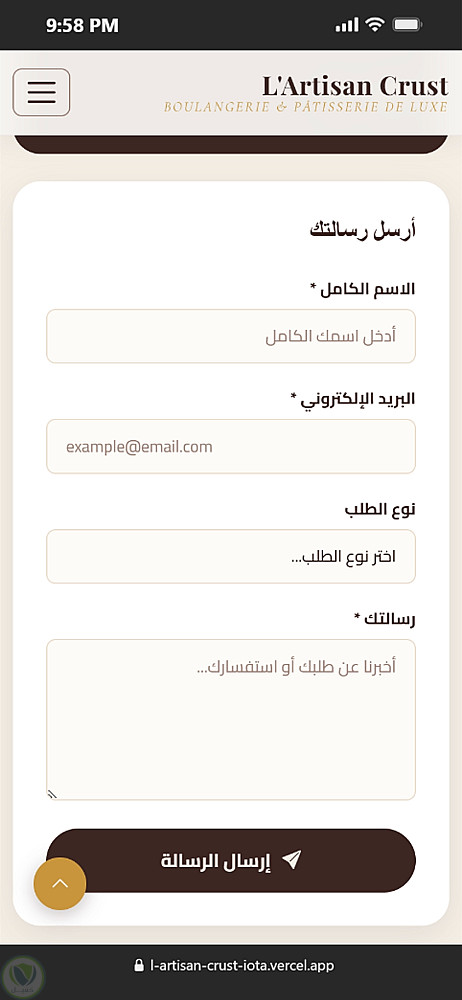Click the Boulangerie & Pâtisserie de Luxe tagline

click(306, 107)
